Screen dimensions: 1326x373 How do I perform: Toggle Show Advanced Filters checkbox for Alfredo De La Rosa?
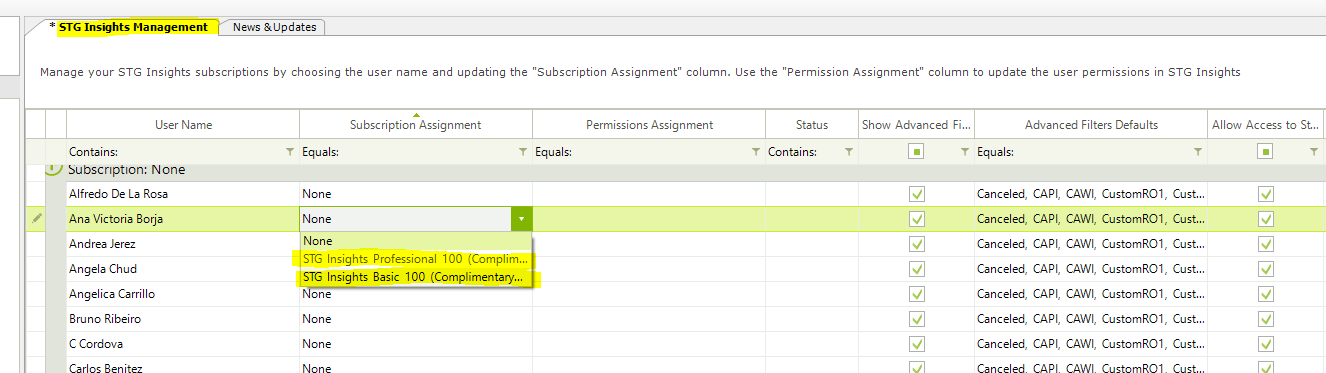(917, 193)
